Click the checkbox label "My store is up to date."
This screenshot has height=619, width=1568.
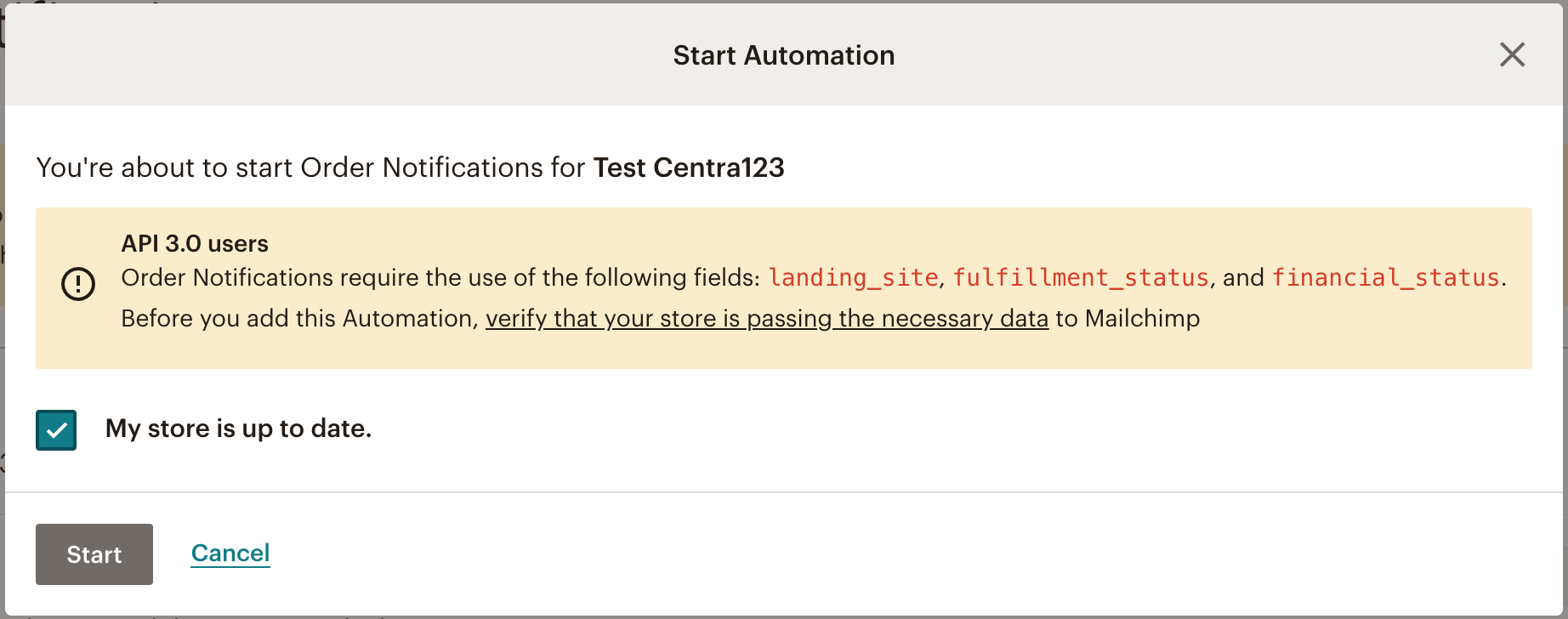click(x=238, y=429)
